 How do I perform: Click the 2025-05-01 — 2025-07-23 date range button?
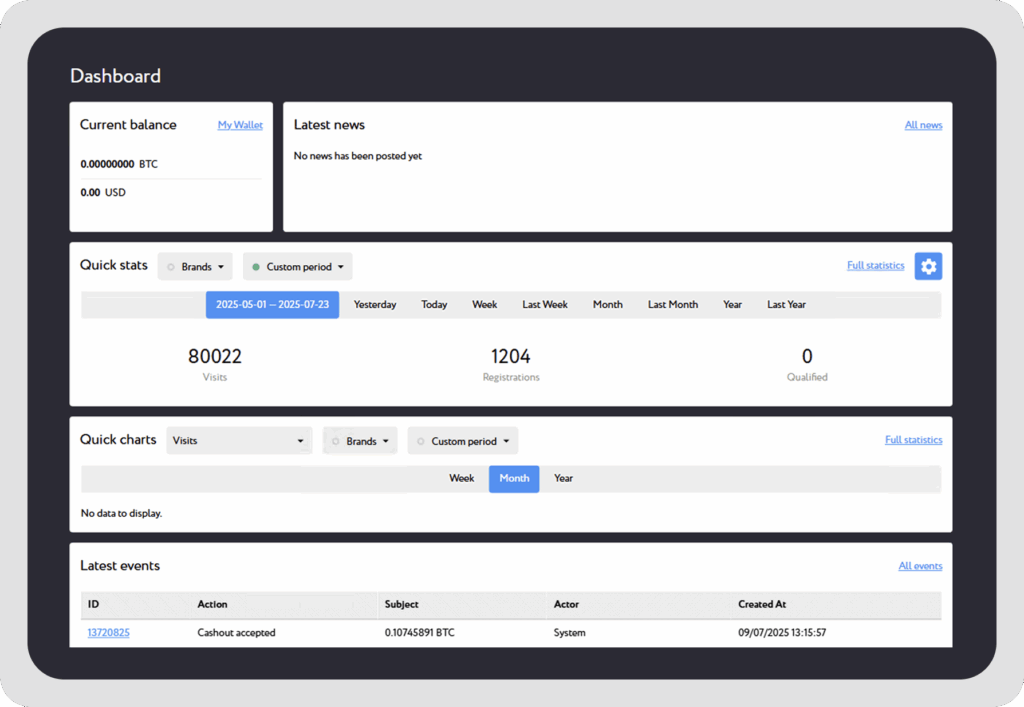[x=272, y=304]
